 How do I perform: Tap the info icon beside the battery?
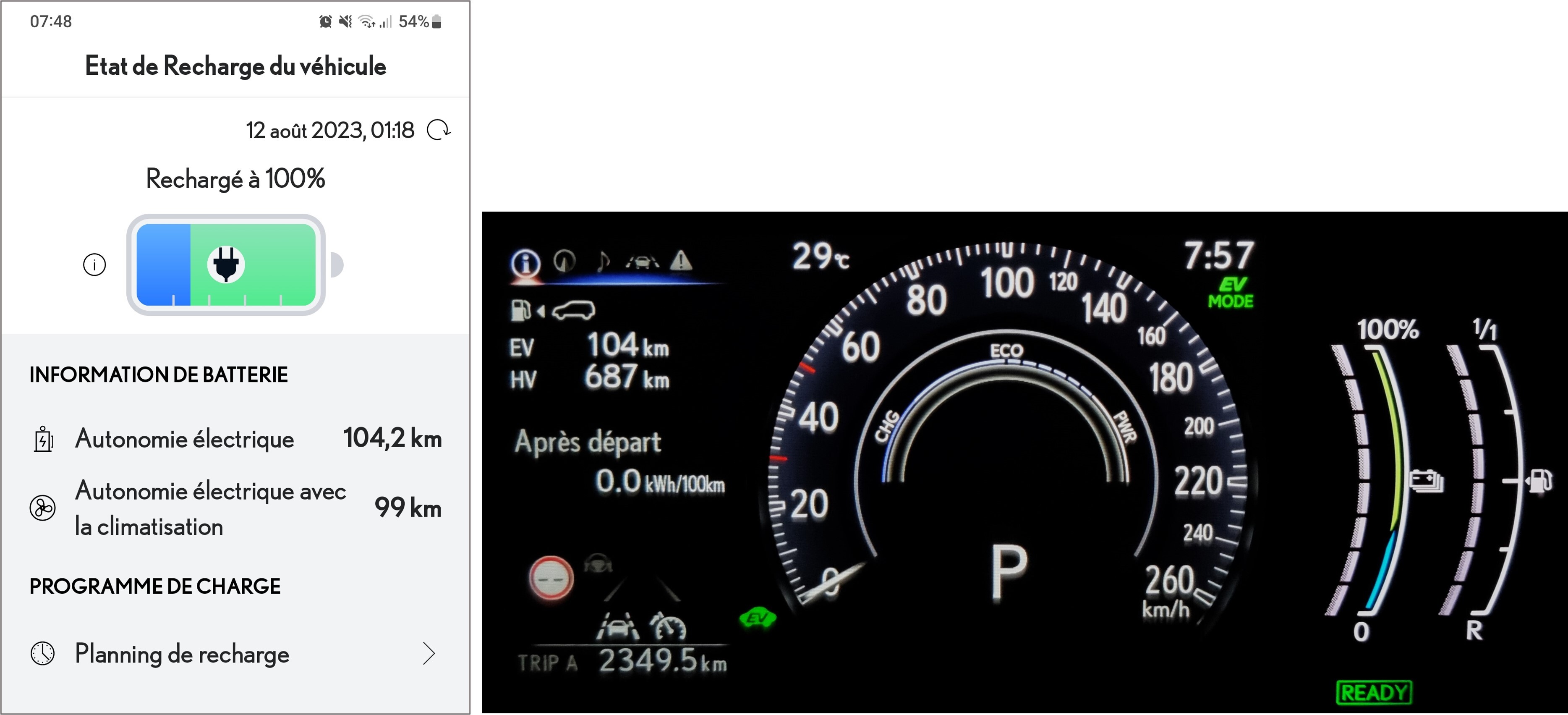coord(94,265)
